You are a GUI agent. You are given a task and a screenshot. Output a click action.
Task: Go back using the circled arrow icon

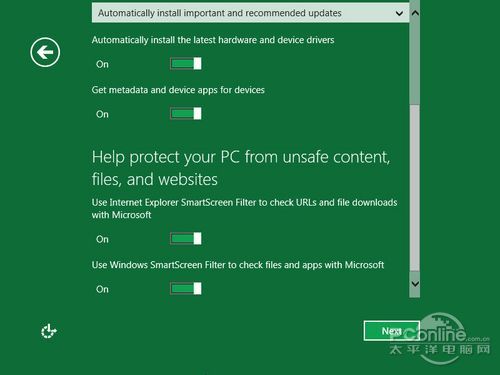click(45, 52)
